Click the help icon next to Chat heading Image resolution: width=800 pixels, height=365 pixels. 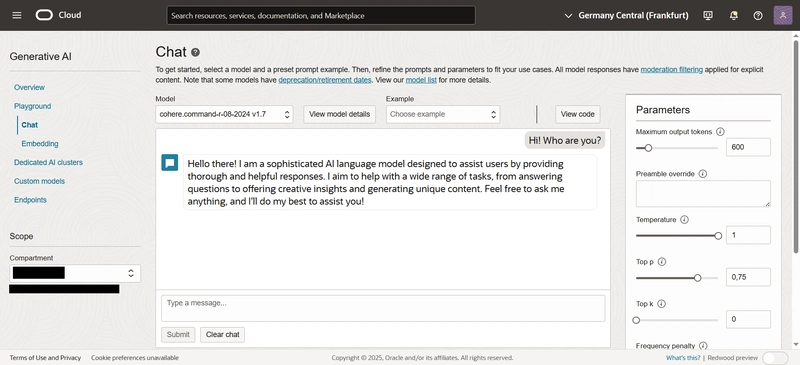click(195, 52)
